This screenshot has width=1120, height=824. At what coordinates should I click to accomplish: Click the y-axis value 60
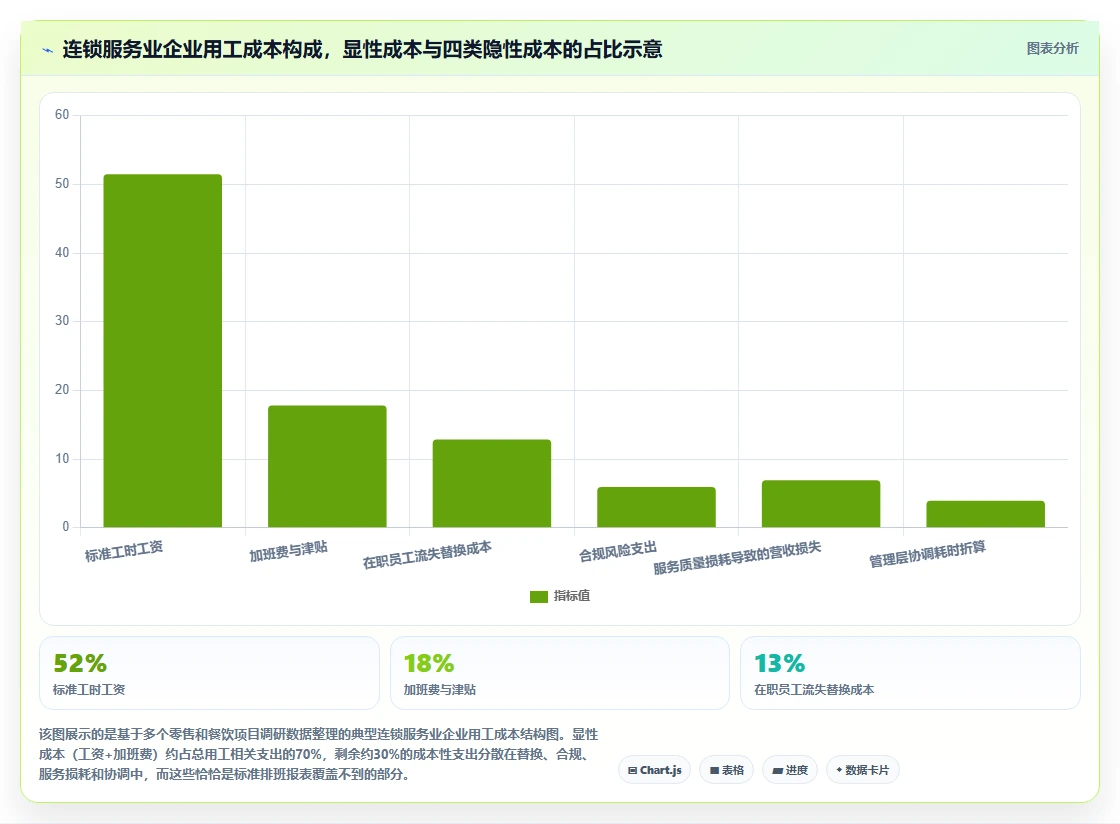point(62,115)
